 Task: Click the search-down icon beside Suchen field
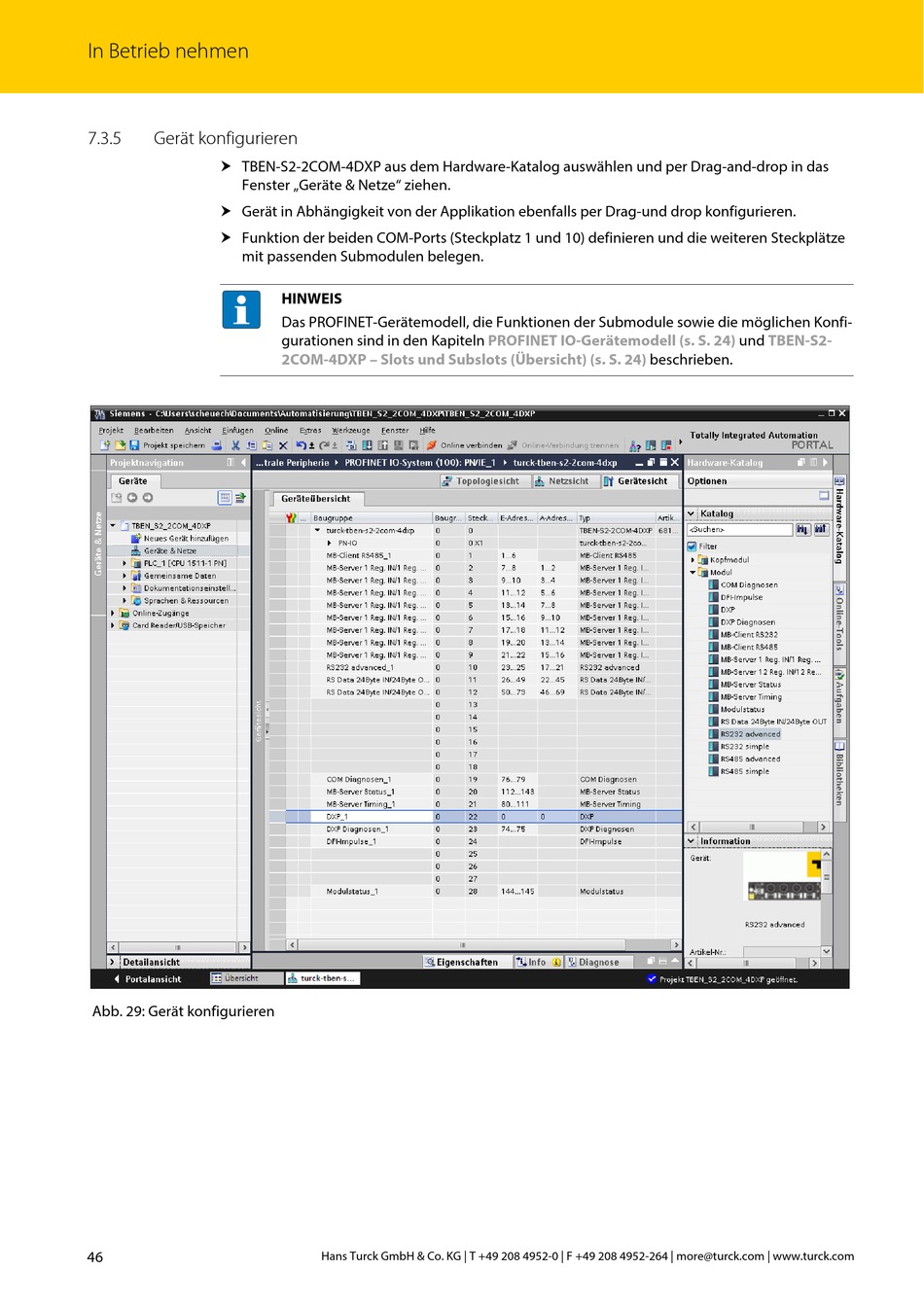(802, 529)
